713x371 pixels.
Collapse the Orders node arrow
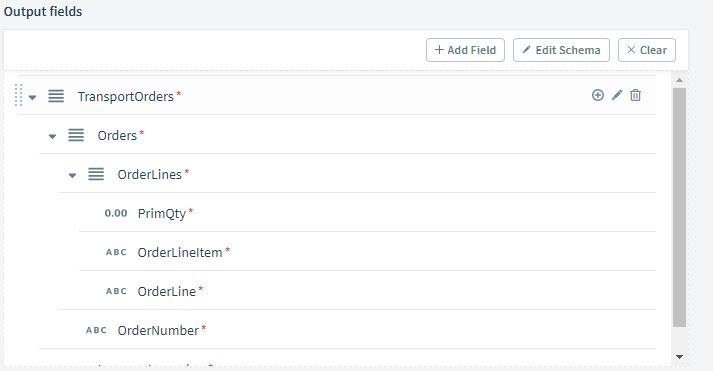[x=52, y=136]
